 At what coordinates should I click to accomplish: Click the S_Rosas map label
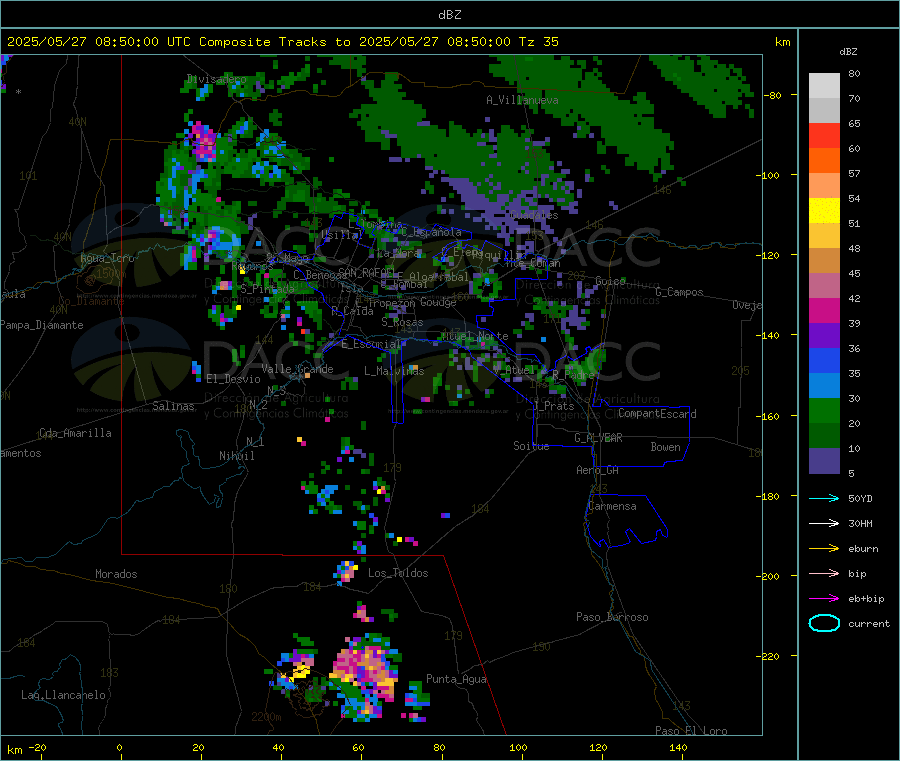(x=402, y=322)
